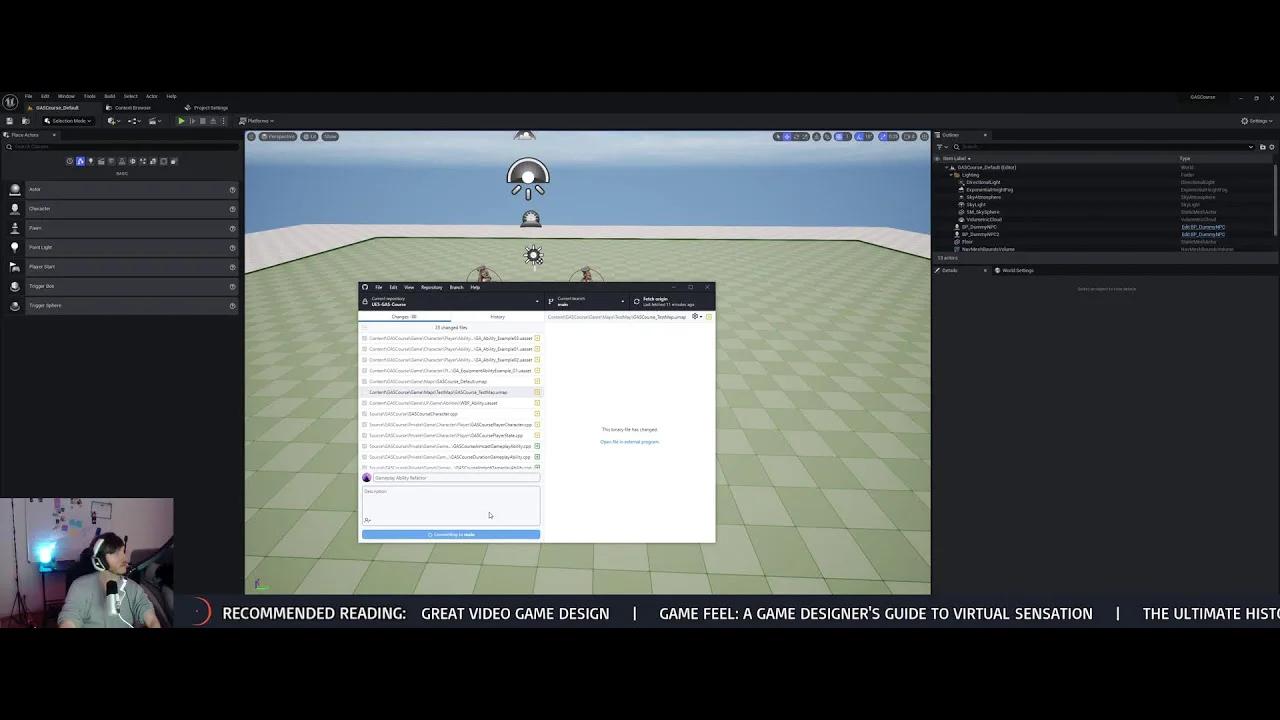Toggle the checkbox for GASCourseCharacter.cpp
This screenshot has height=720, width=1280.
coord(364,414)
